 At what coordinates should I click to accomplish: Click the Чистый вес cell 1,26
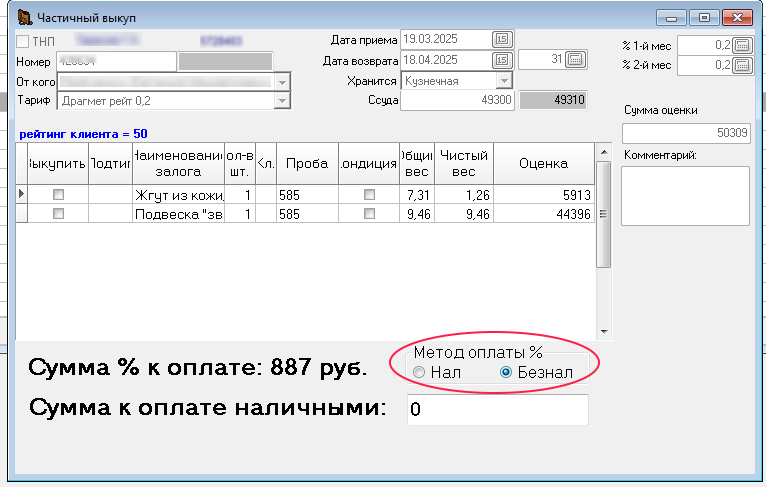pos(464,195)
